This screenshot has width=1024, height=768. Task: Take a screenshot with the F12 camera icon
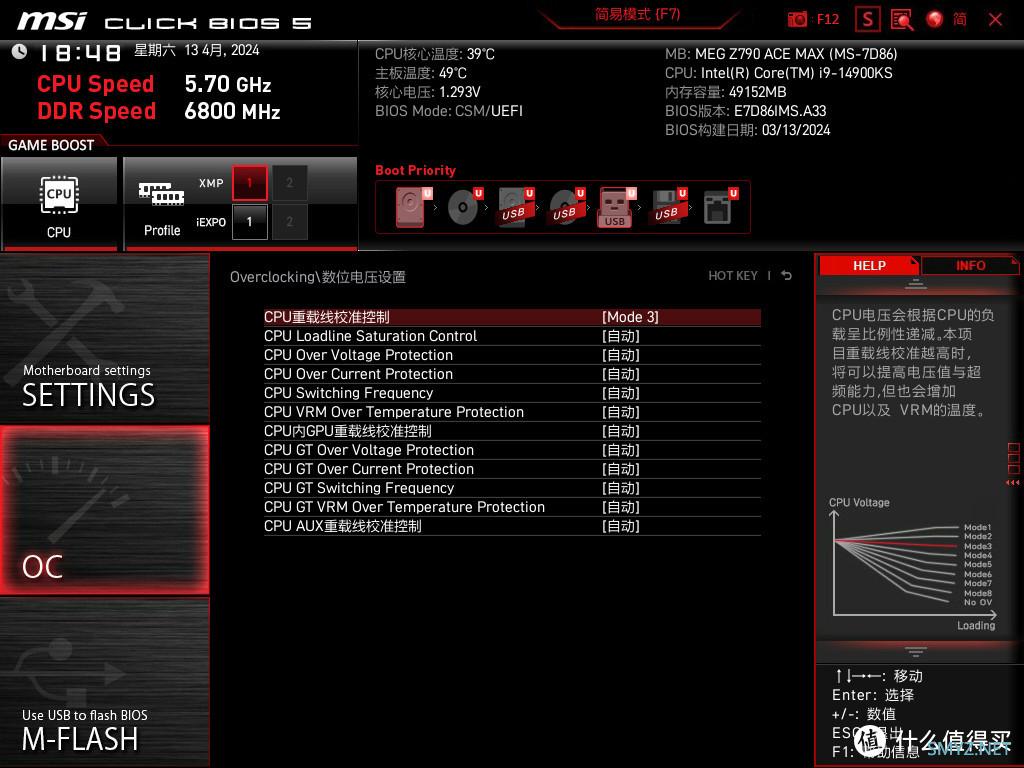[797, 20]
